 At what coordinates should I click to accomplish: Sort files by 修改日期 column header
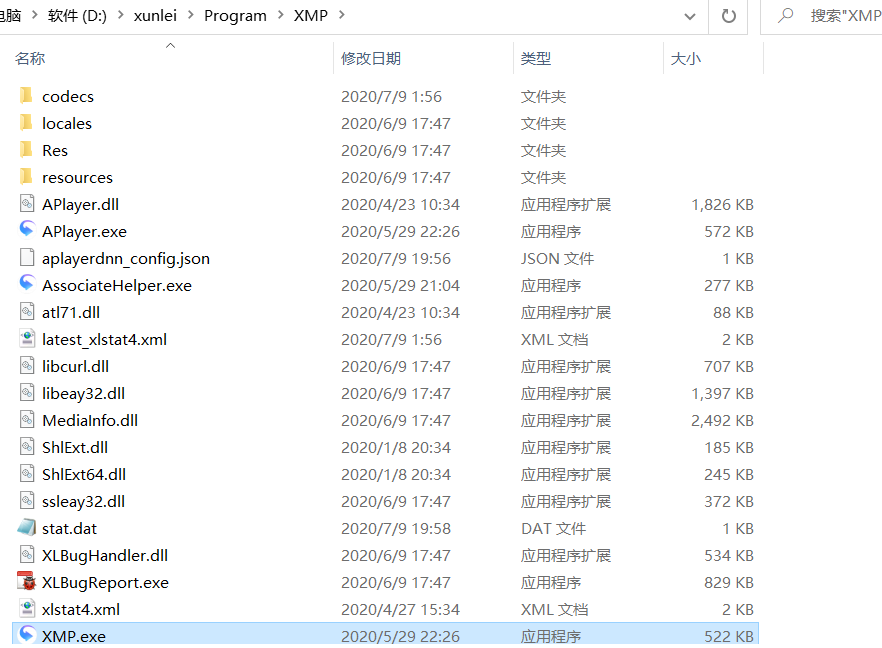370,59
